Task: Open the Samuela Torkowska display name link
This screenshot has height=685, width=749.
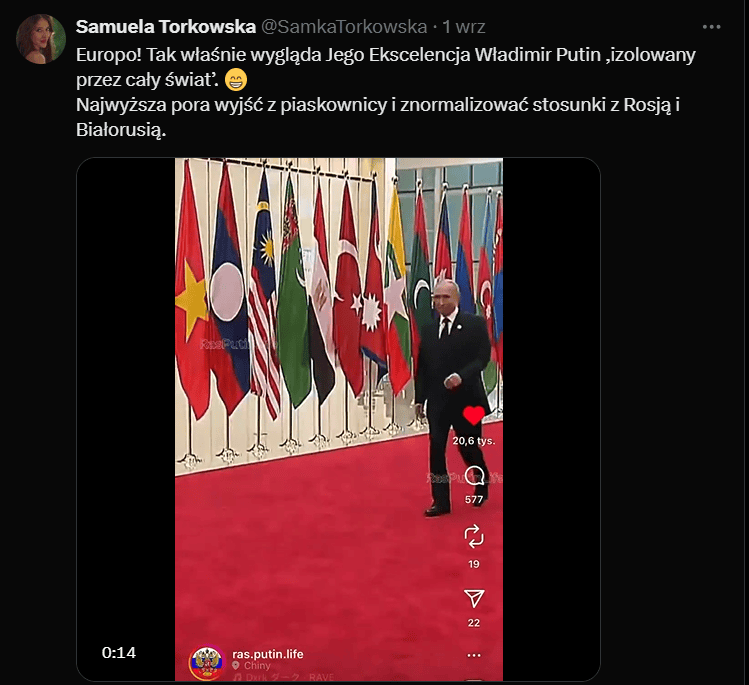Action: tap(166, 27)
